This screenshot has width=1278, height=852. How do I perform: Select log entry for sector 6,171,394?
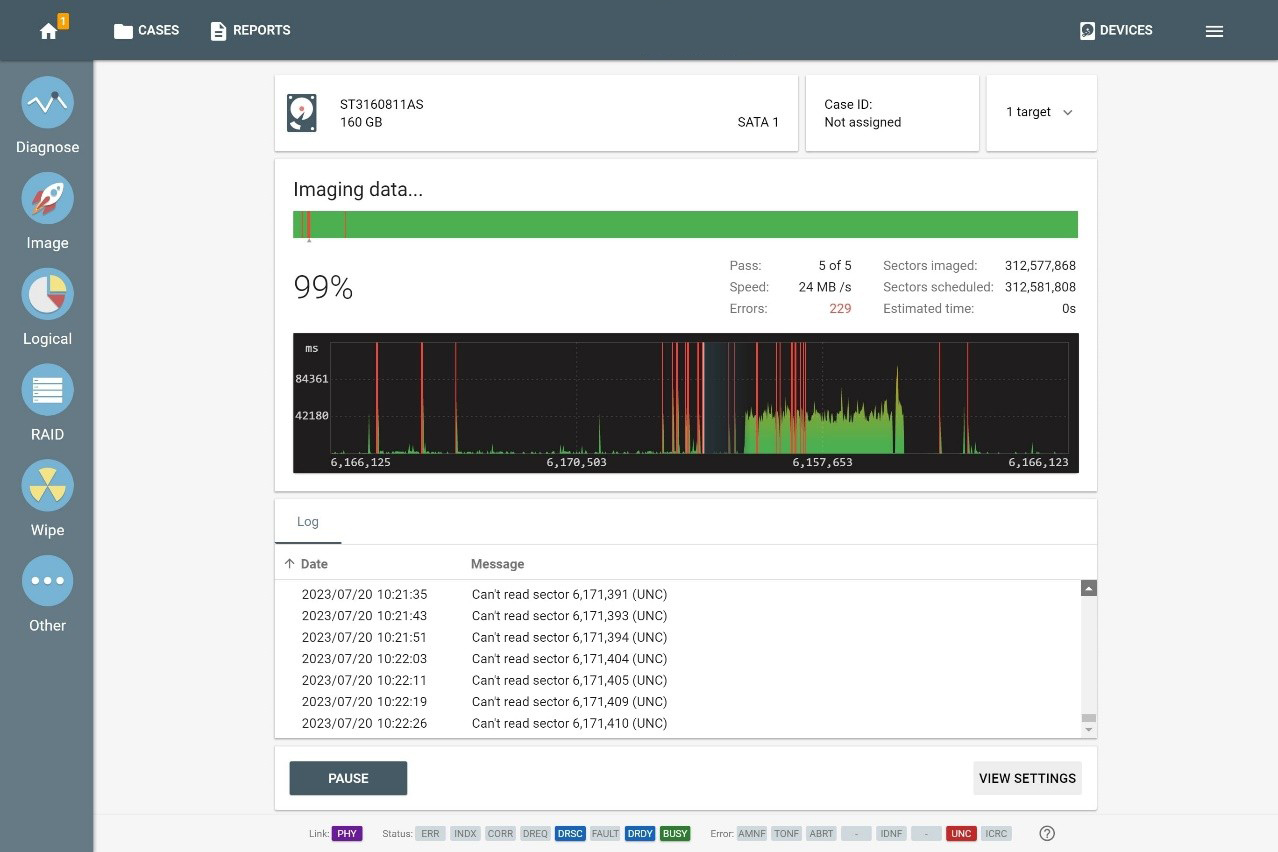(678, 637)
